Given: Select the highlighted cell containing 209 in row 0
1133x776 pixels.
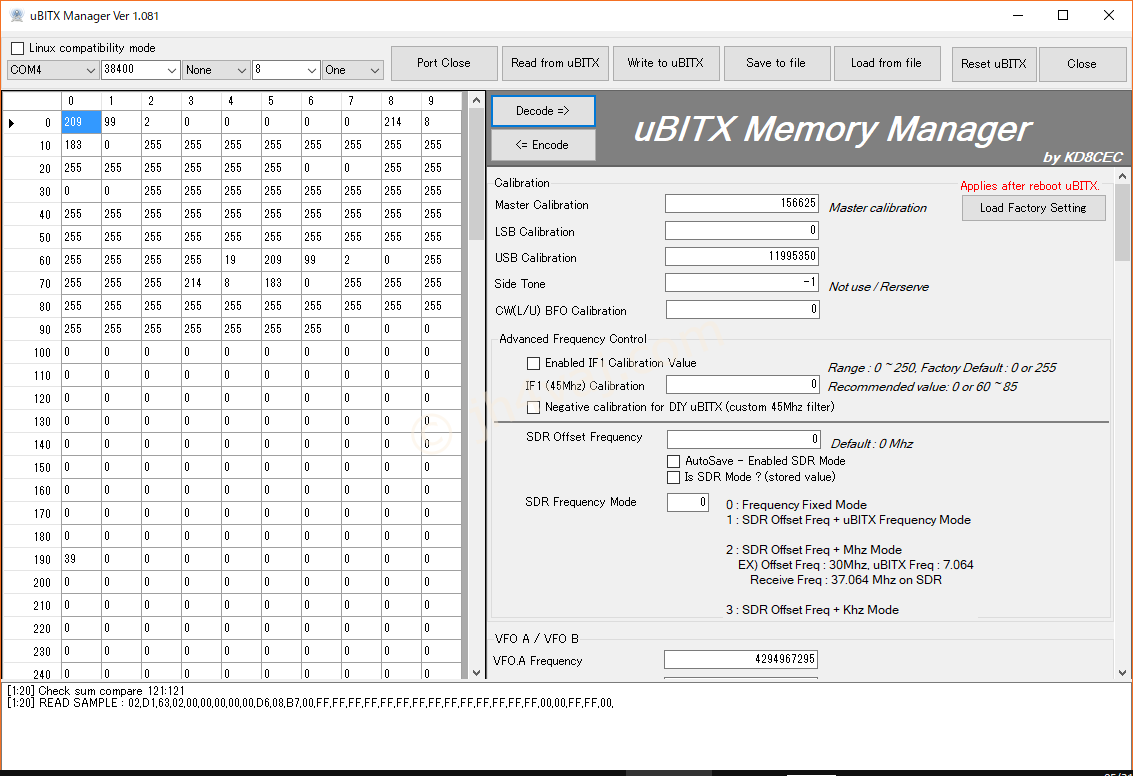Looking at the screenshot, I should point(81,122).
